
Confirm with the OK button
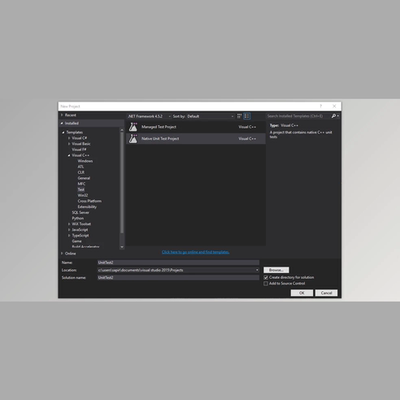click(x=302, y=293)
